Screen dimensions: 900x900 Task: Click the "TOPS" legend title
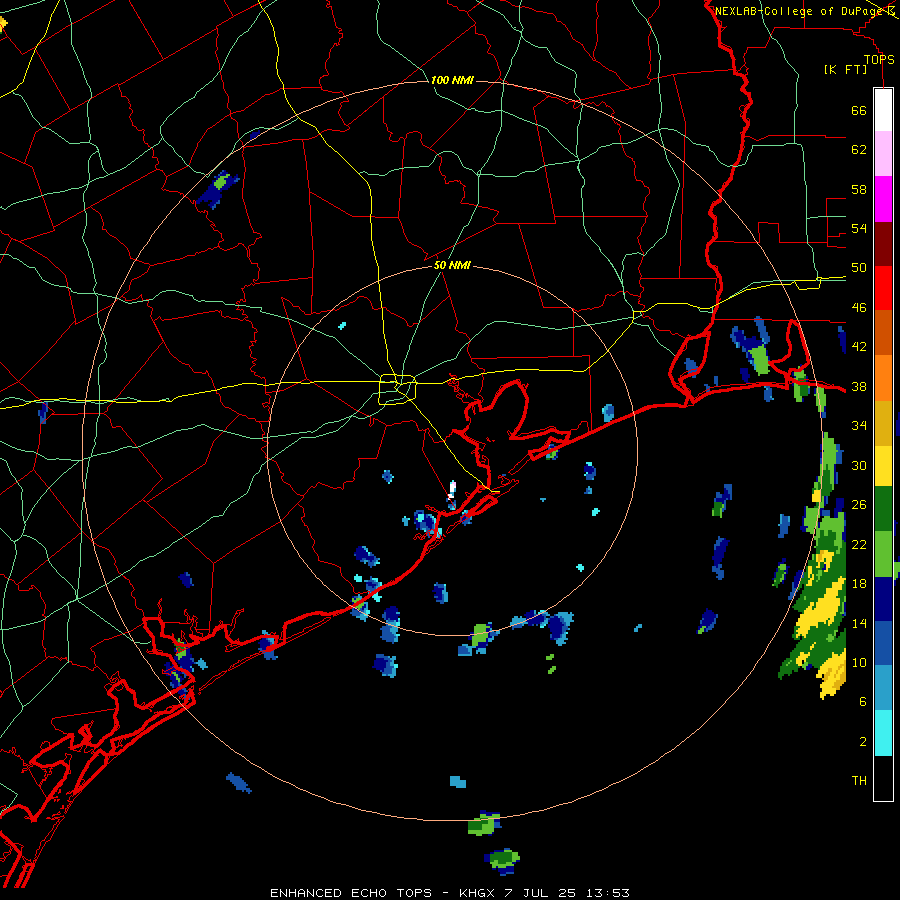tap(879, 60)
